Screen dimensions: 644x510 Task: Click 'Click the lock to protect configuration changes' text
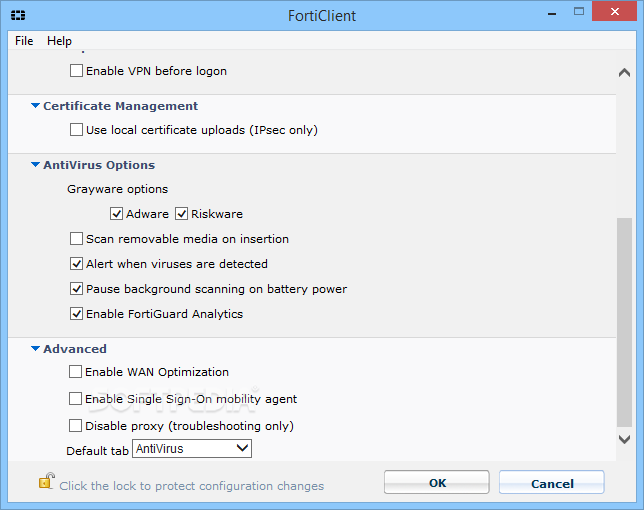tap(191, 486)
